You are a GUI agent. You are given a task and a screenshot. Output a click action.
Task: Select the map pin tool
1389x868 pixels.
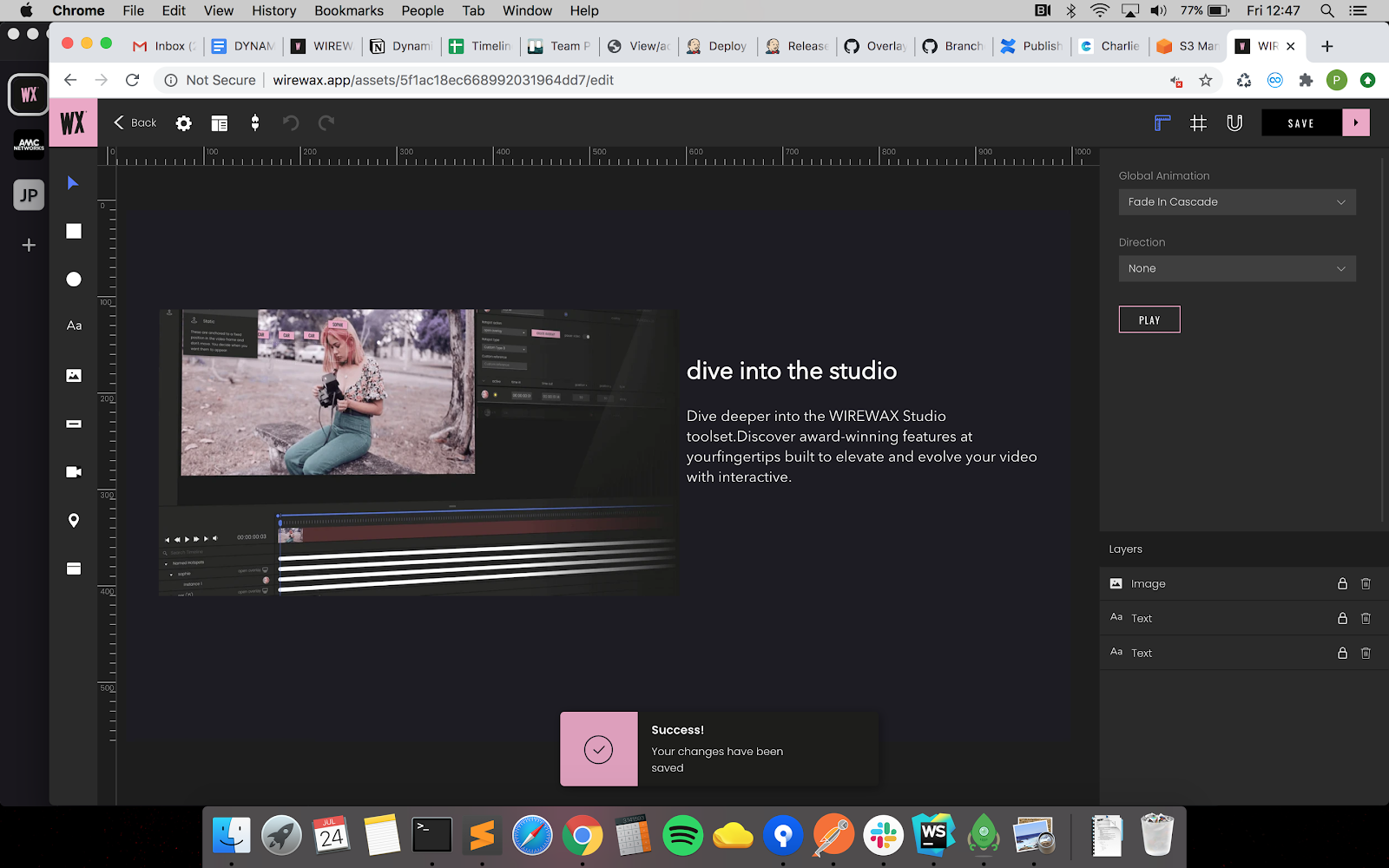(74, 520)
